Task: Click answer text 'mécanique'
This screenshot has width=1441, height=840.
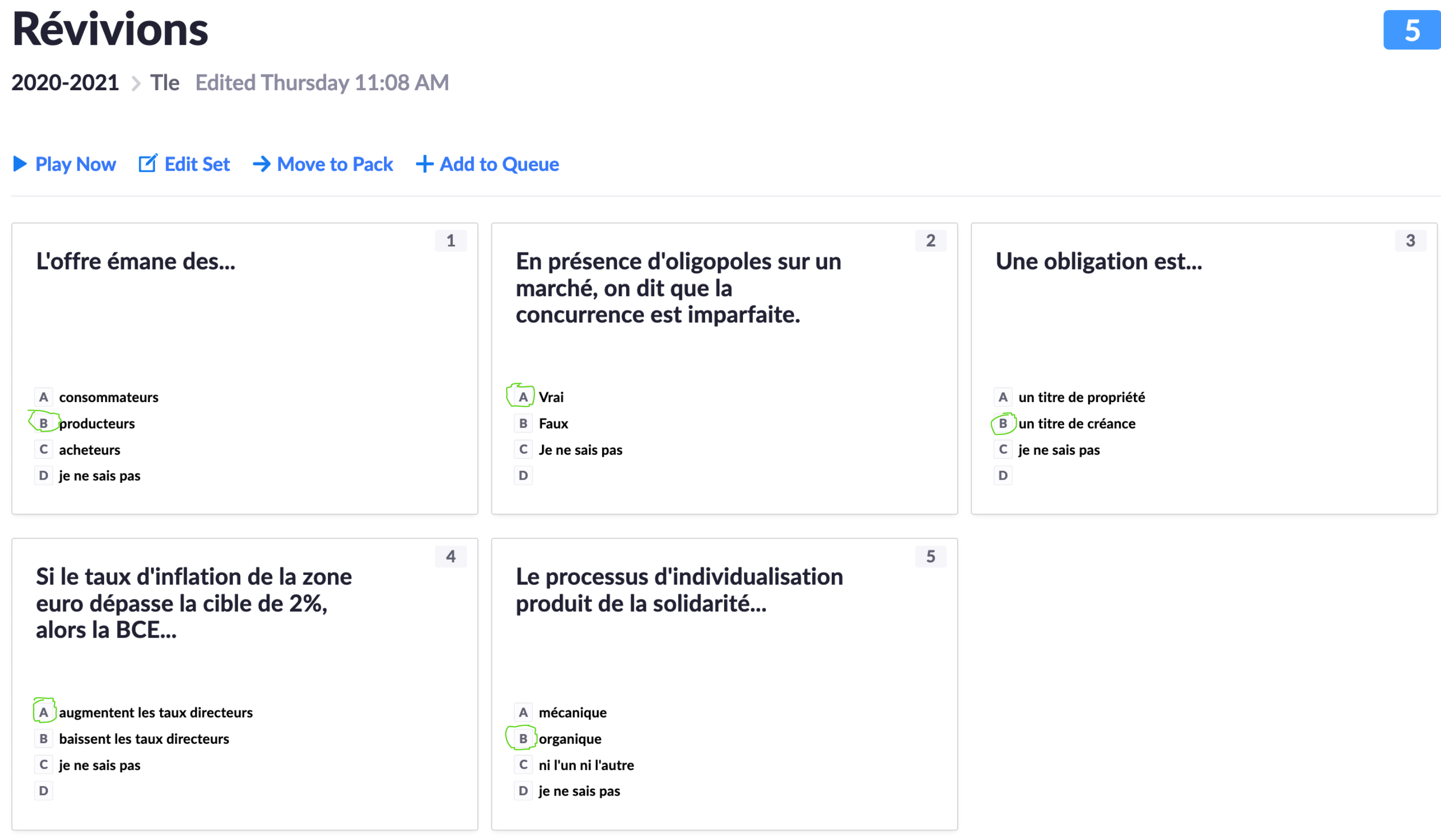Action: [x=573, y=713]
